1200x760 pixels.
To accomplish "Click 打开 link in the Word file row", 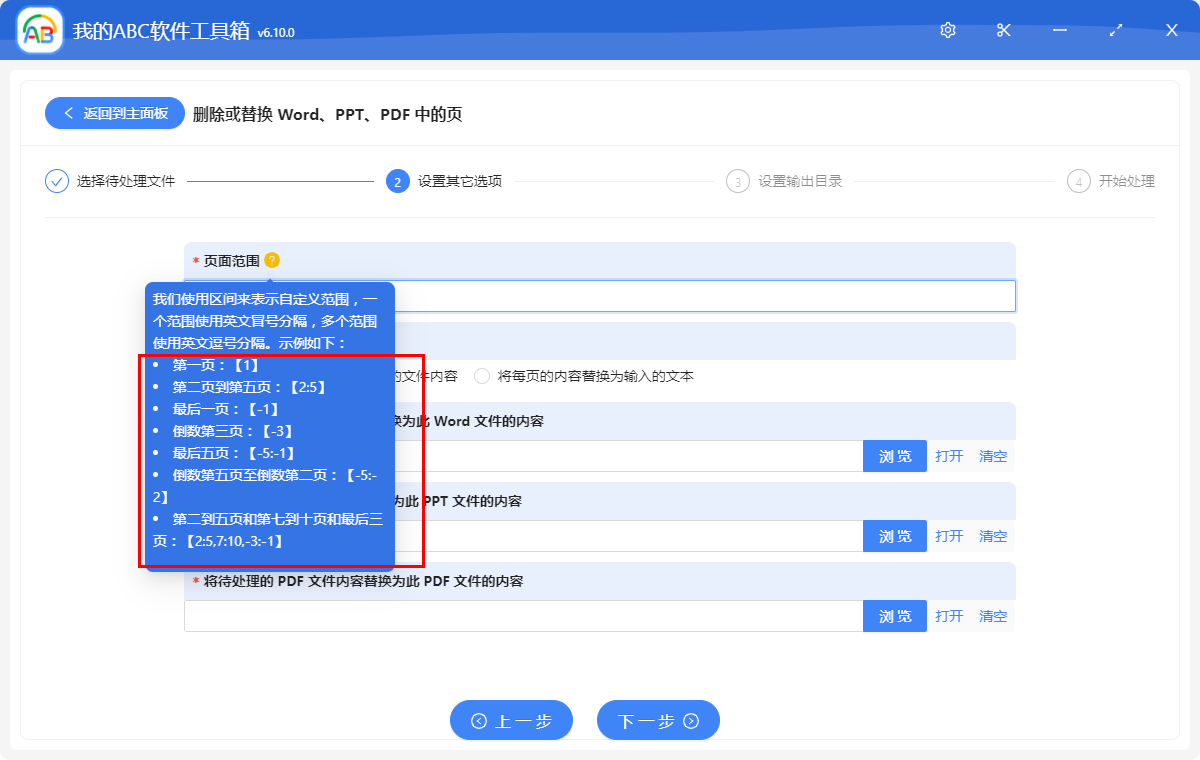I will pyautogui.click(x=949, y=456).
